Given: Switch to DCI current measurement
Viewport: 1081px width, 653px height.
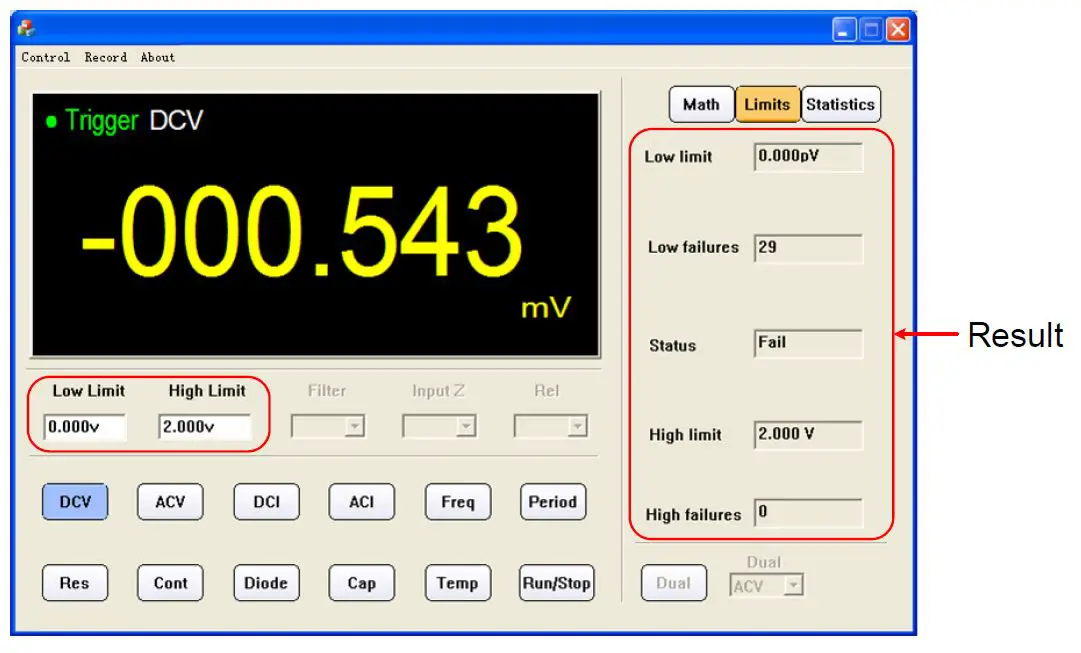Looking at the screenshot, I should (266, 501).
